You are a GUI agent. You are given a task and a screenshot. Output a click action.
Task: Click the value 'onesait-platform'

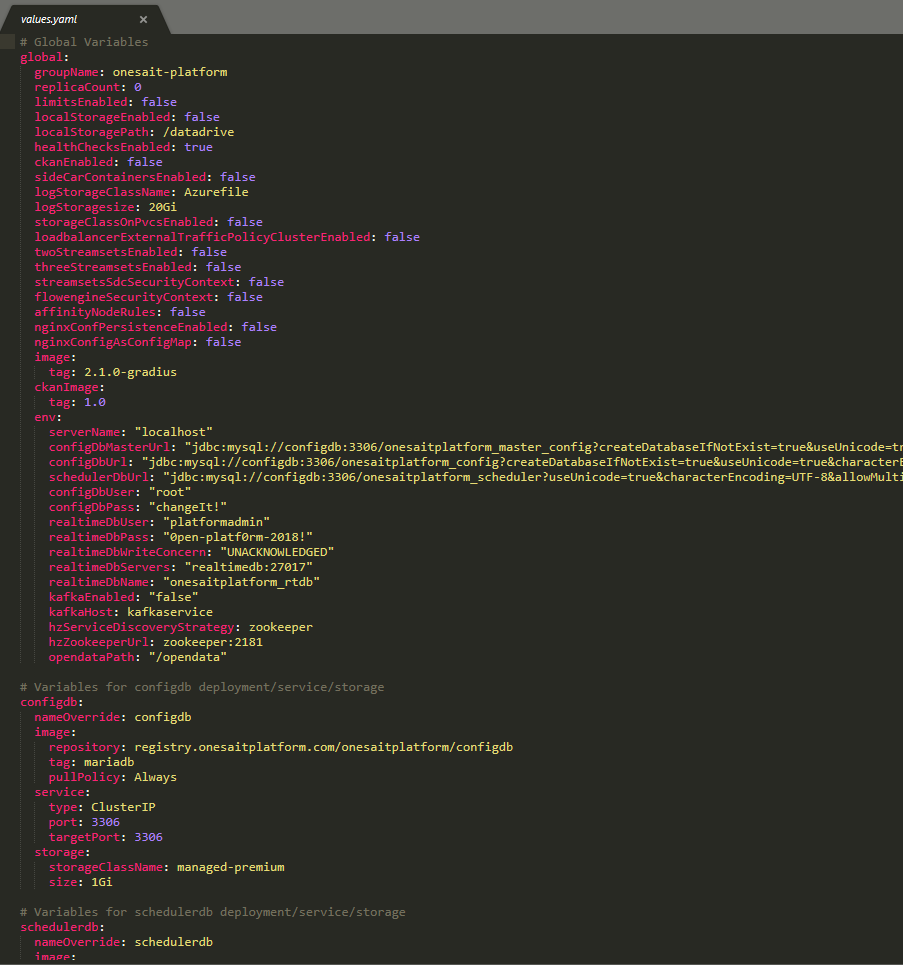pos(170,72)
